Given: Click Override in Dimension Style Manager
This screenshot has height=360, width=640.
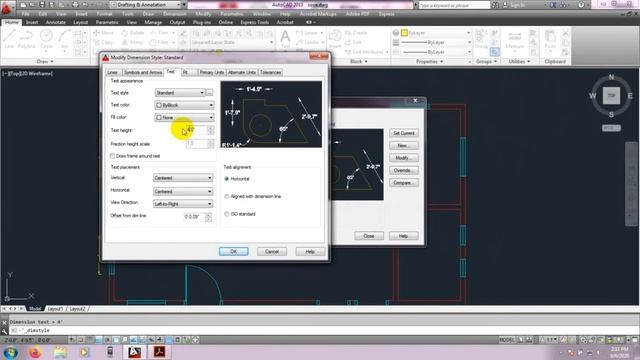Looking at the screenshot, I should coord(404,170).
